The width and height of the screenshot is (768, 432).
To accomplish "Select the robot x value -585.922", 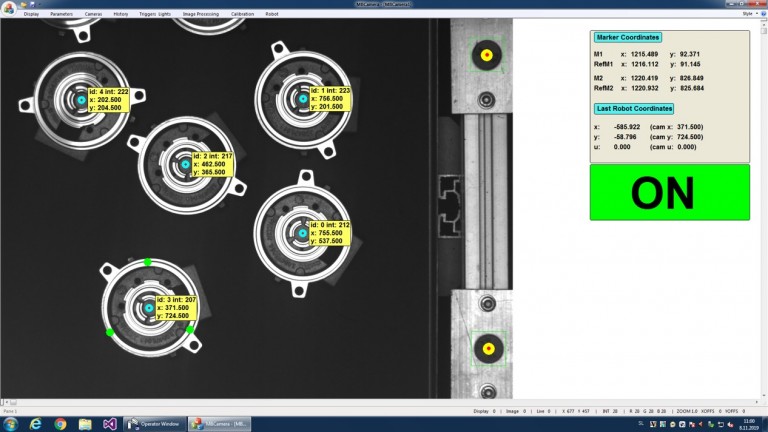I will tap(626, 127).
